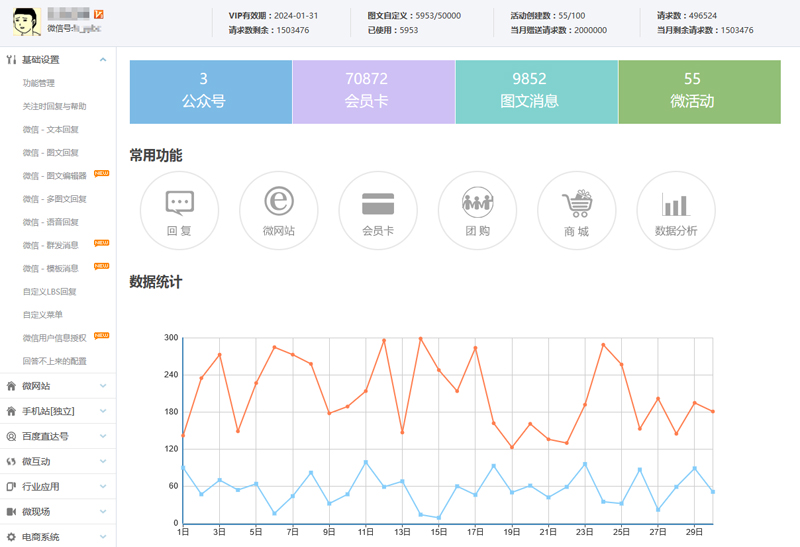Open the 商城 shopping cart icon
Viewport: 800px width, 547px height.
577,211
